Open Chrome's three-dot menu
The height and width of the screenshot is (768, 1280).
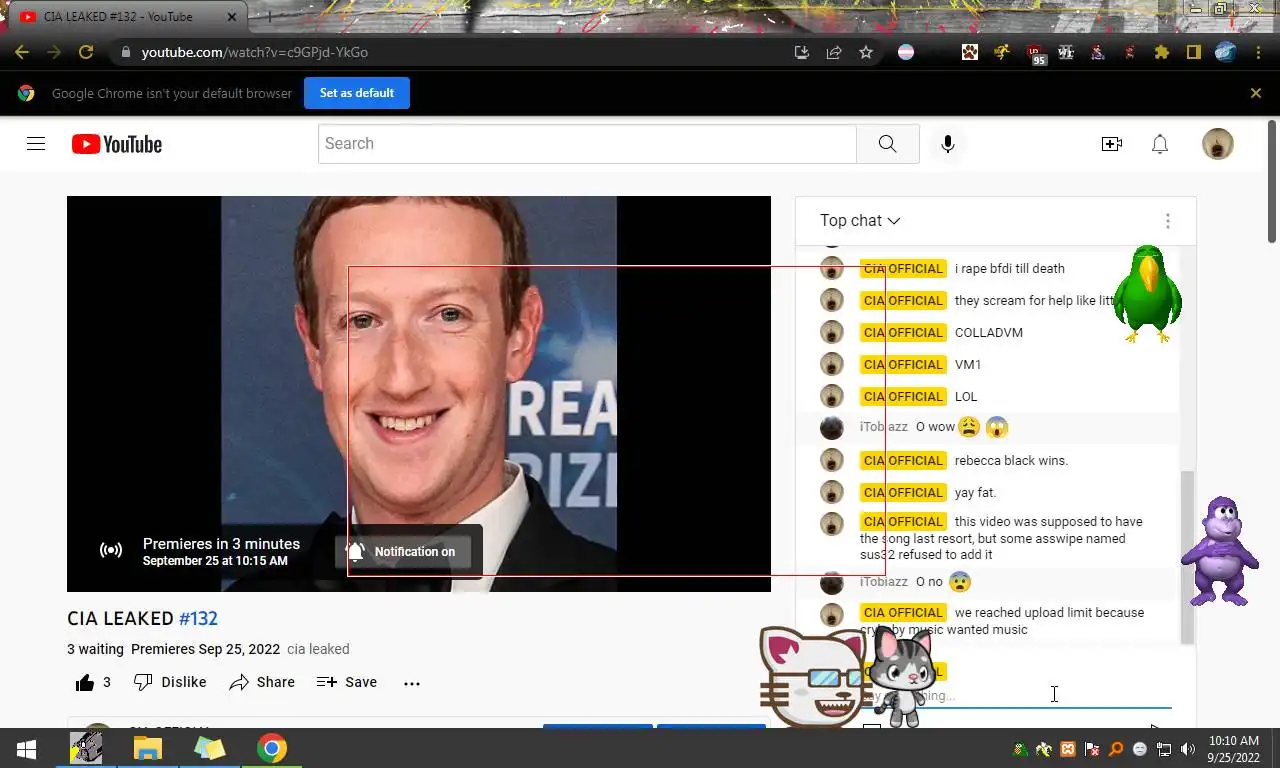click(x=1258, y=52)
